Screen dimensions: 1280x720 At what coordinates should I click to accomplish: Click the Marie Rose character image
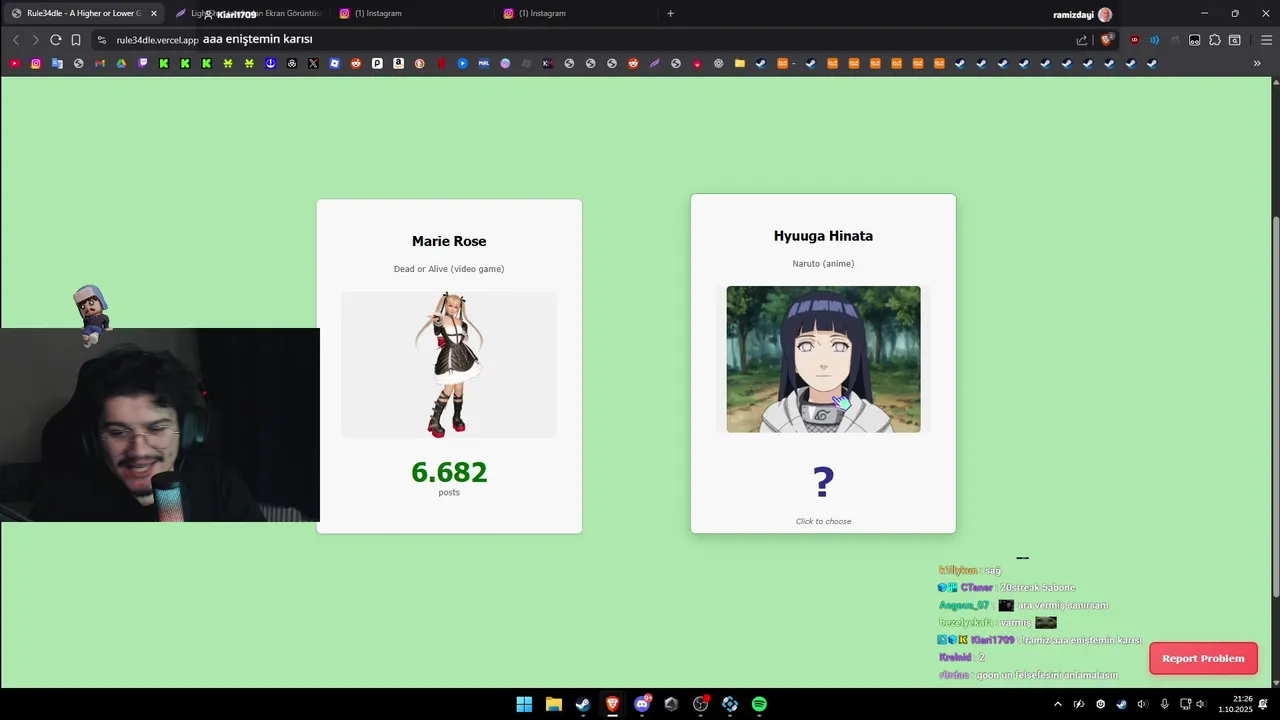449,364
